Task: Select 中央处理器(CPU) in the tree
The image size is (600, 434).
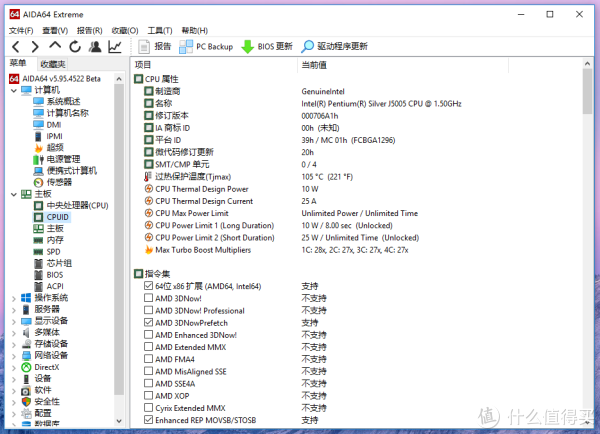Action: [x=71, y=206]
